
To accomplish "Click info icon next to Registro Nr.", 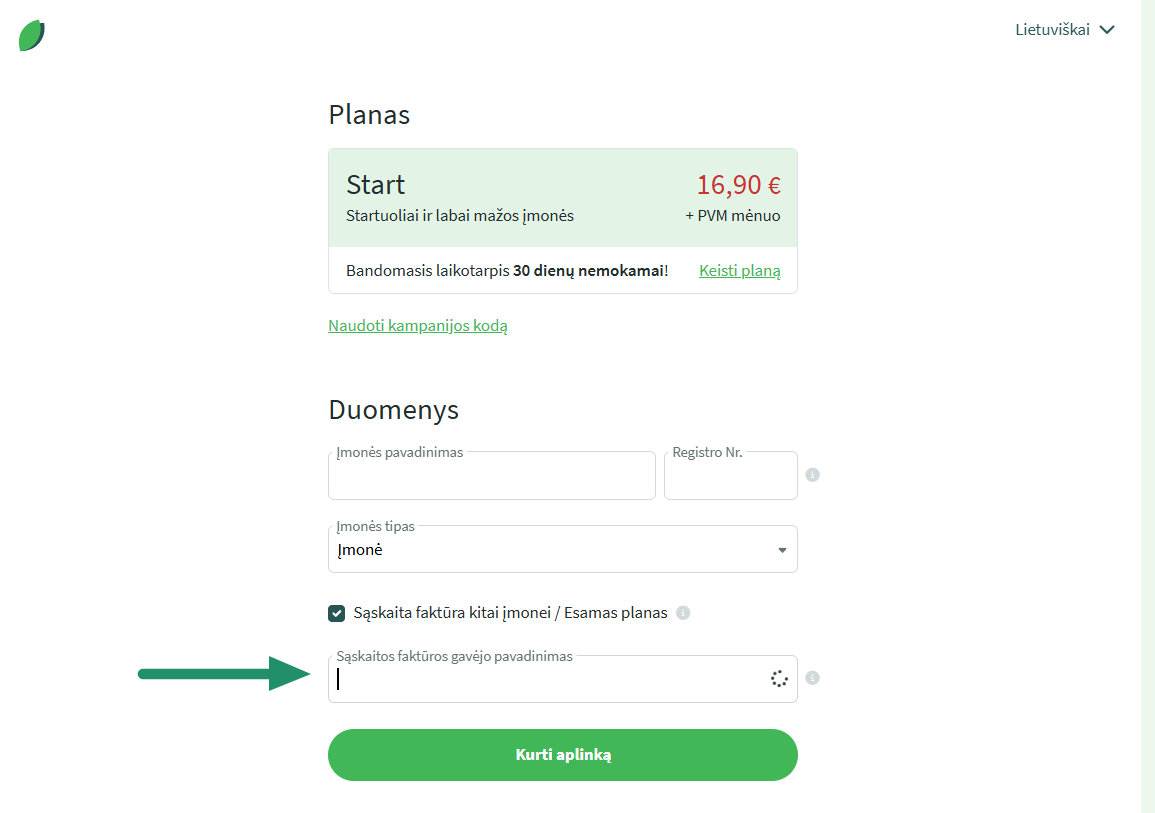I will (812, 475).
